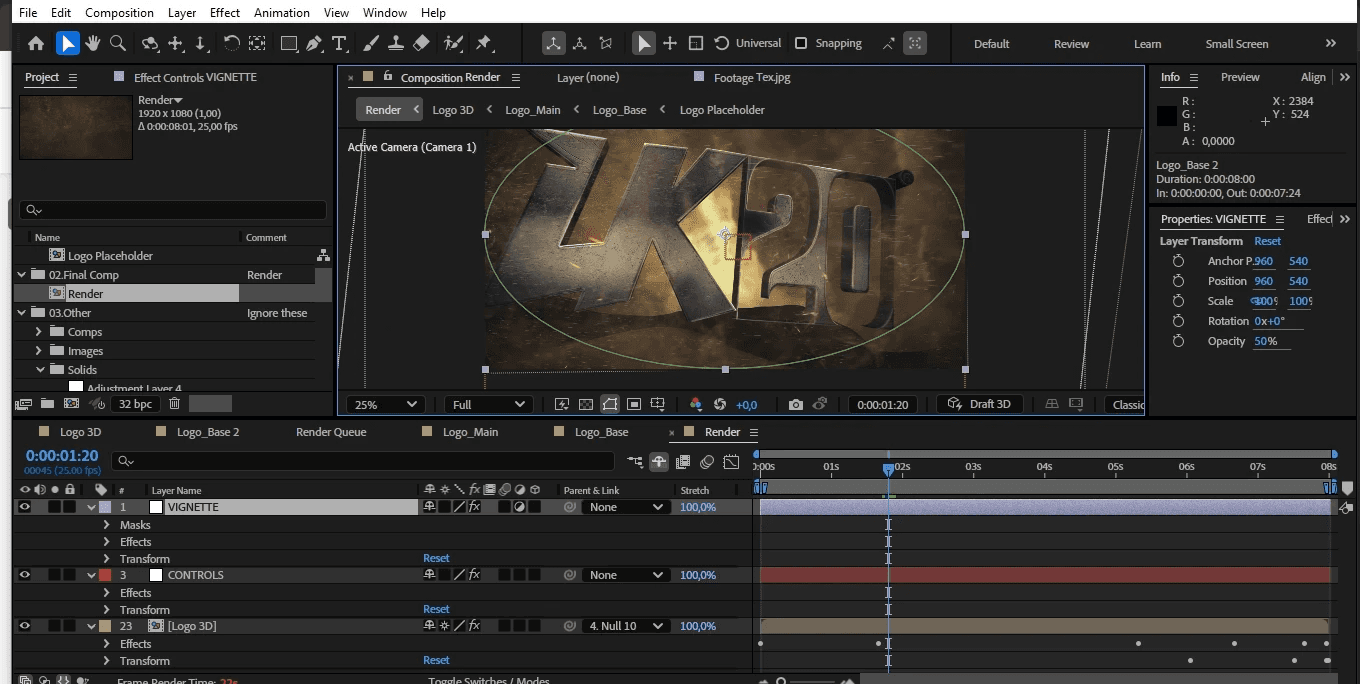Enable the Snapping checkbox
This screenshot has width=1360, height=684.
point(801,43)
